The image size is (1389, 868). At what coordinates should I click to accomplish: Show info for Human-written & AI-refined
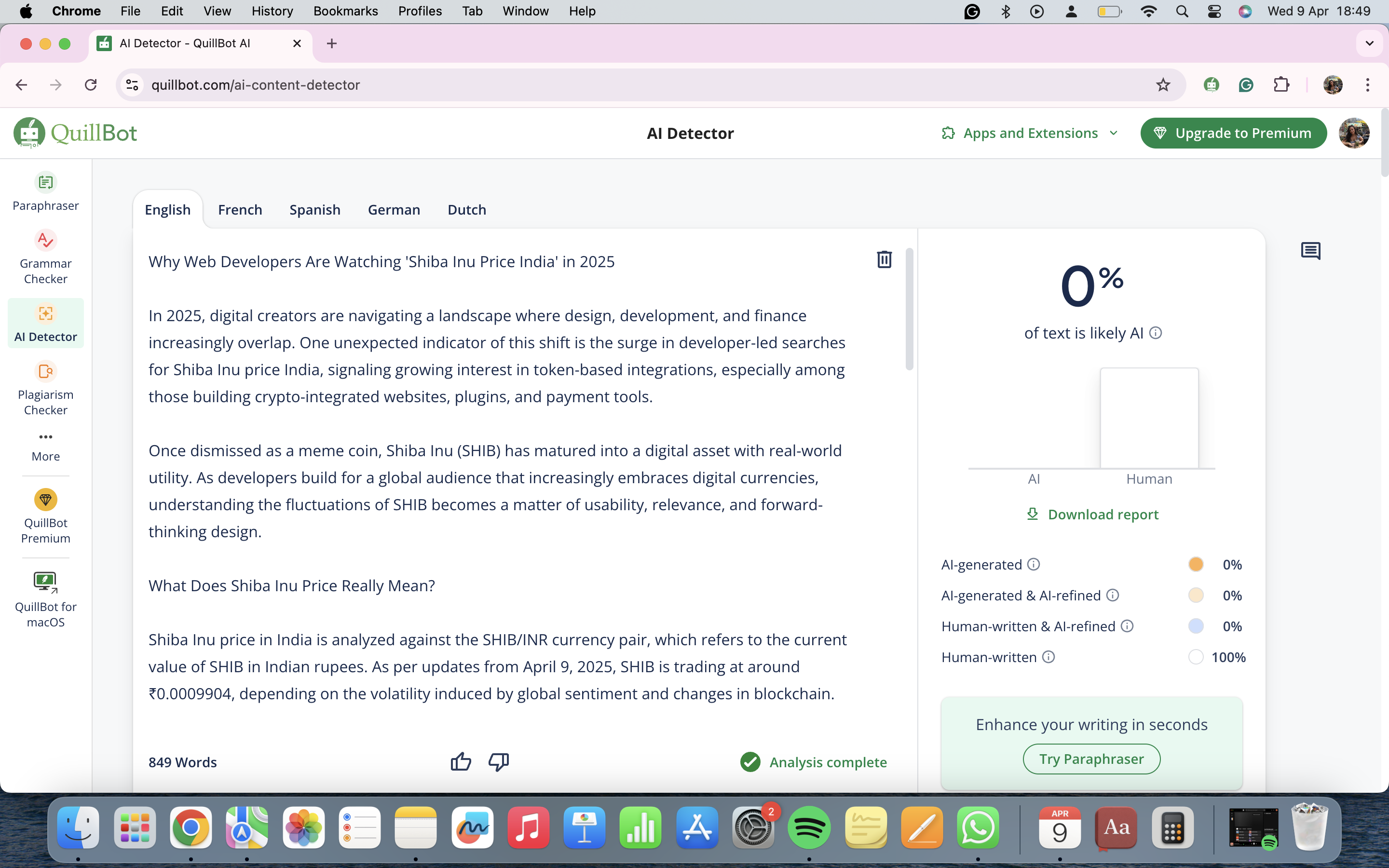click(1127, 626)
